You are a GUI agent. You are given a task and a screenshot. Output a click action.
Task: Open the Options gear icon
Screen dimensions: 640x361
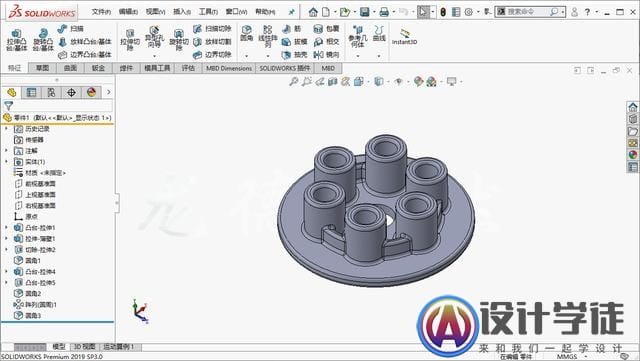coord(469,12)
